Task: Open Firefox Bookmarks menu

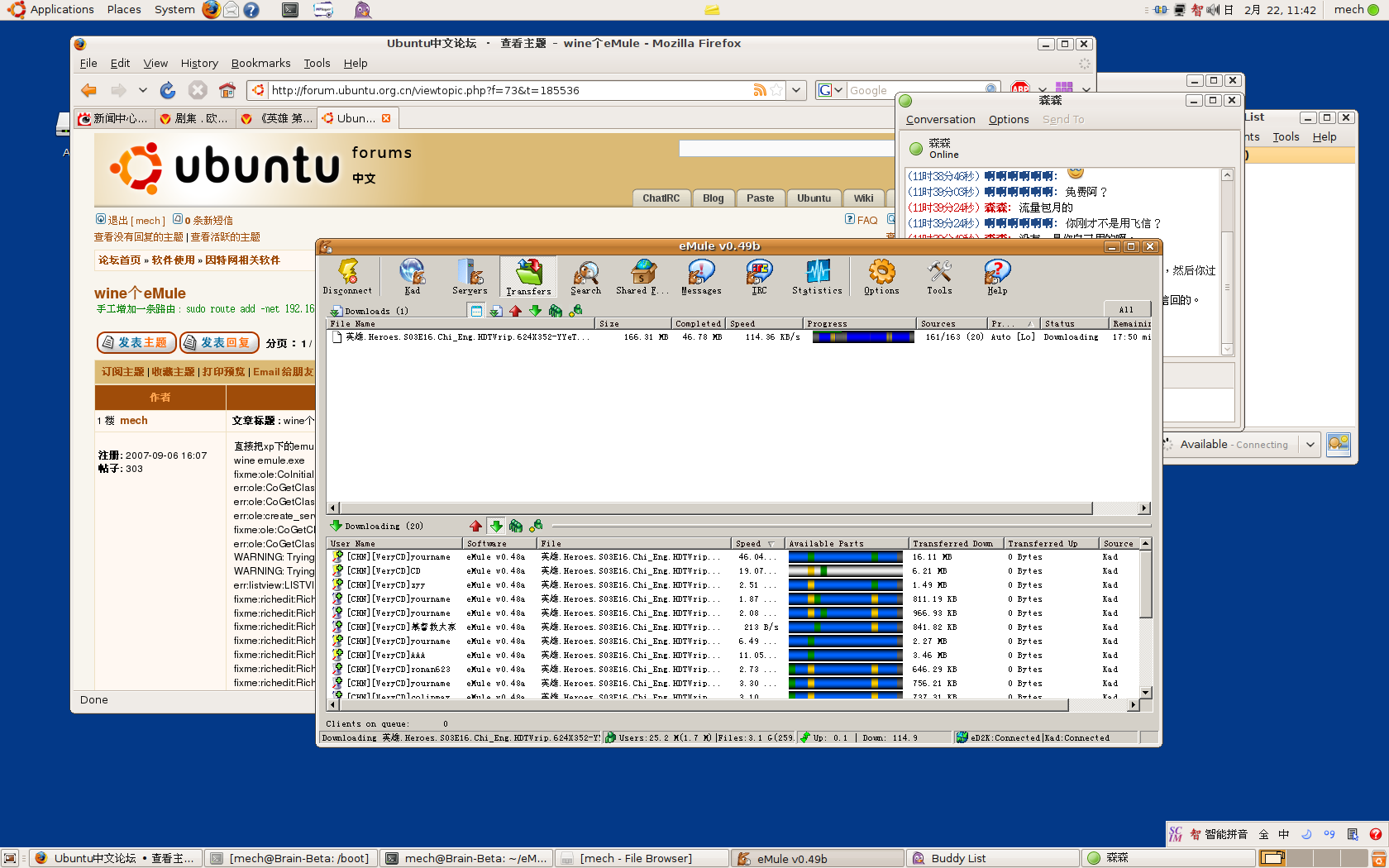Action: (260, 63)
